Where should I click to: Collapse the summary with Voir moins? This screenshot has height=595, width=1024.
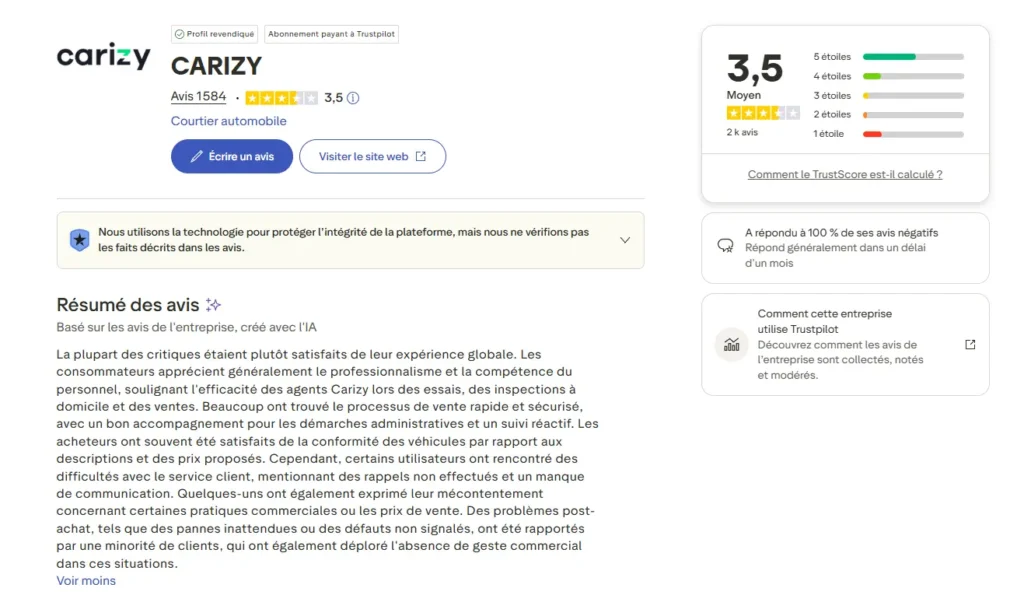click(85, 580)
